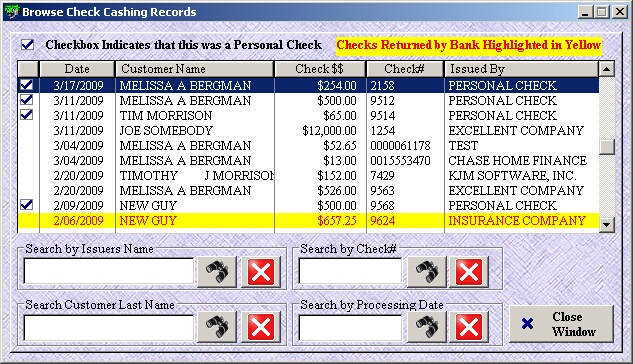The height and width of the screenshot is (364, 633).
Task: Toggle checkbox on the 2/09/2009 New Guy row
Action: tap(27, 205)
